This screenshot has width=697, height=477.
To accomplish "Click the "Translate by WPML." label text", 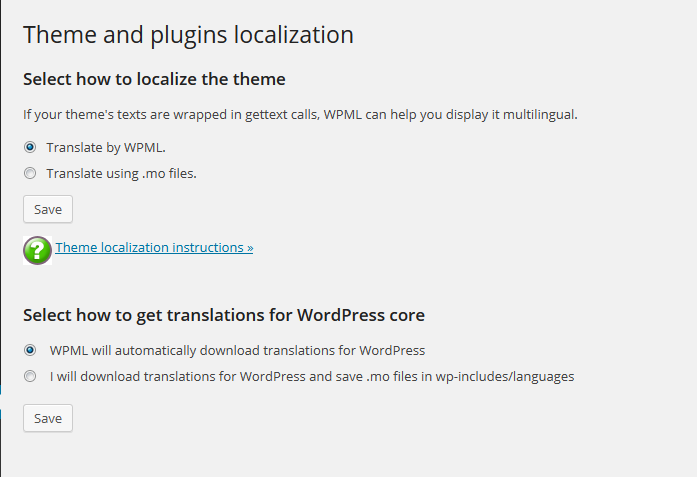I will tap(105, 147).
